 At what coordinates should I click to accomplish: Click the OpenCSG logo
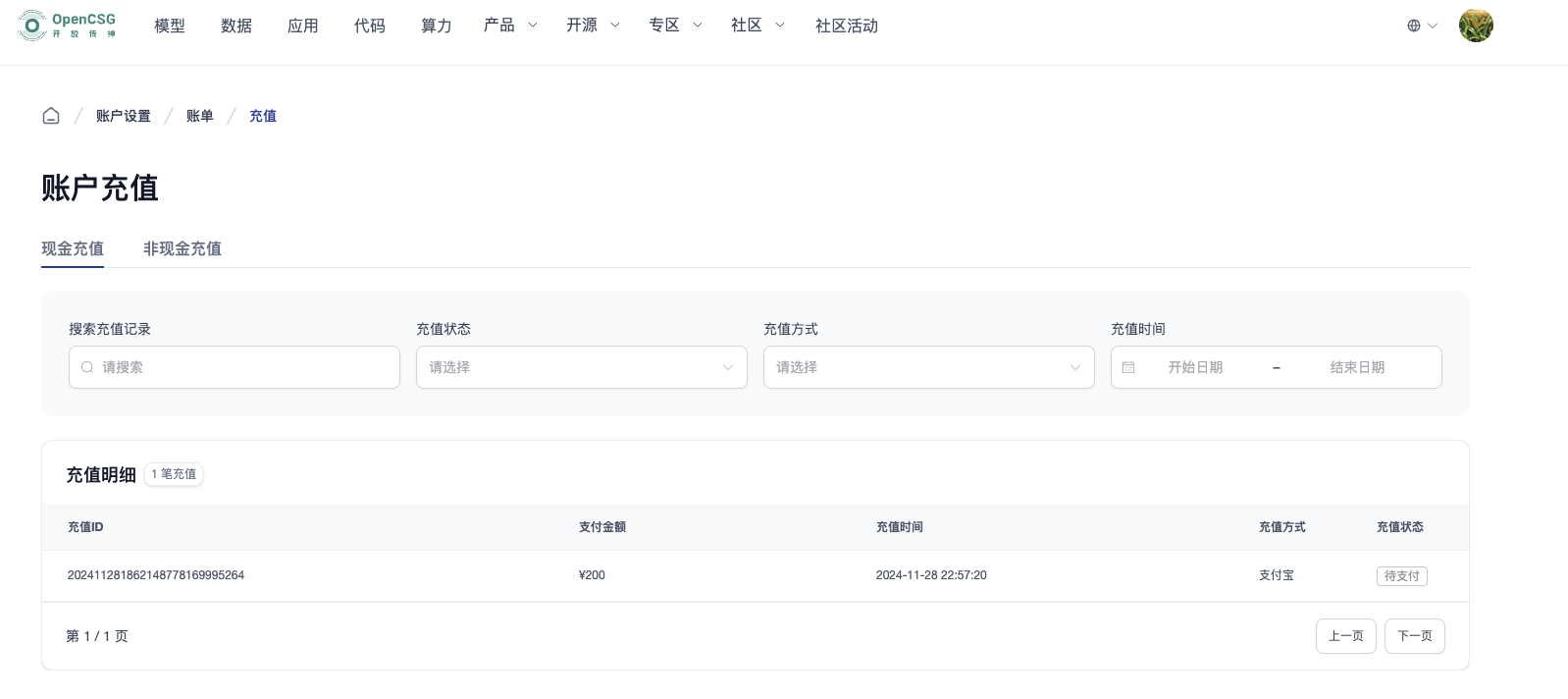(67, 26)
